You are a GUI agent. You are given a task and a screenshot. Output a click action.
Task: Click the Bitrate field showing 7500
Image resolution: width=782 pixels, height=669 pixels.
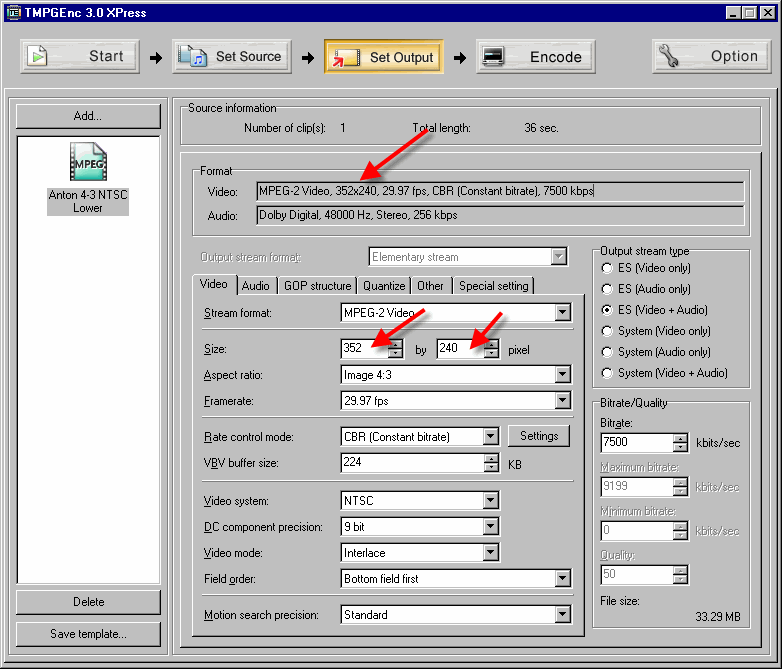click(x=637, y=443)
